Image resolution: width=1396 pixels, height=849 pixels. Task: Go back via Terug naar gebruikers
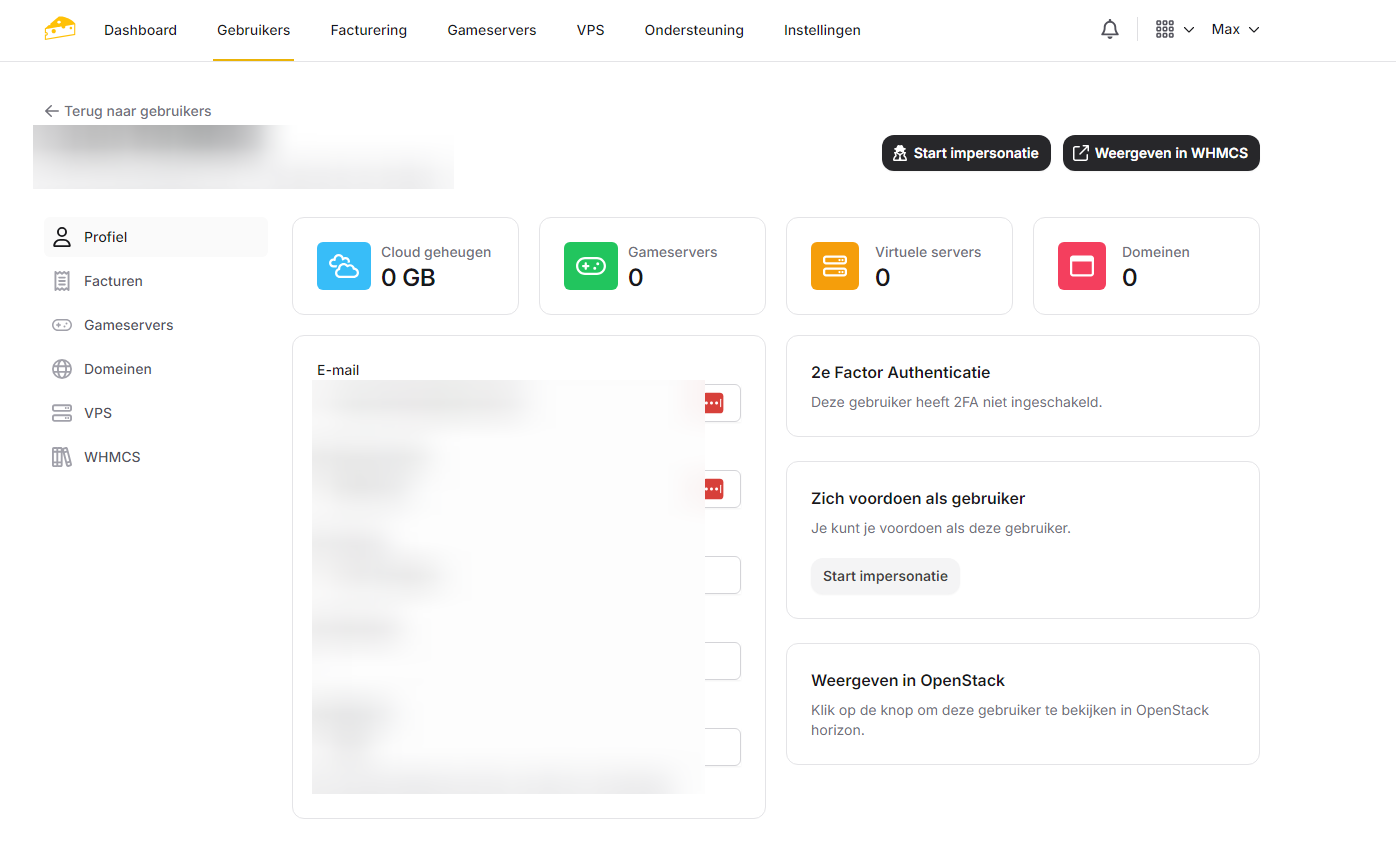(128, 111)
